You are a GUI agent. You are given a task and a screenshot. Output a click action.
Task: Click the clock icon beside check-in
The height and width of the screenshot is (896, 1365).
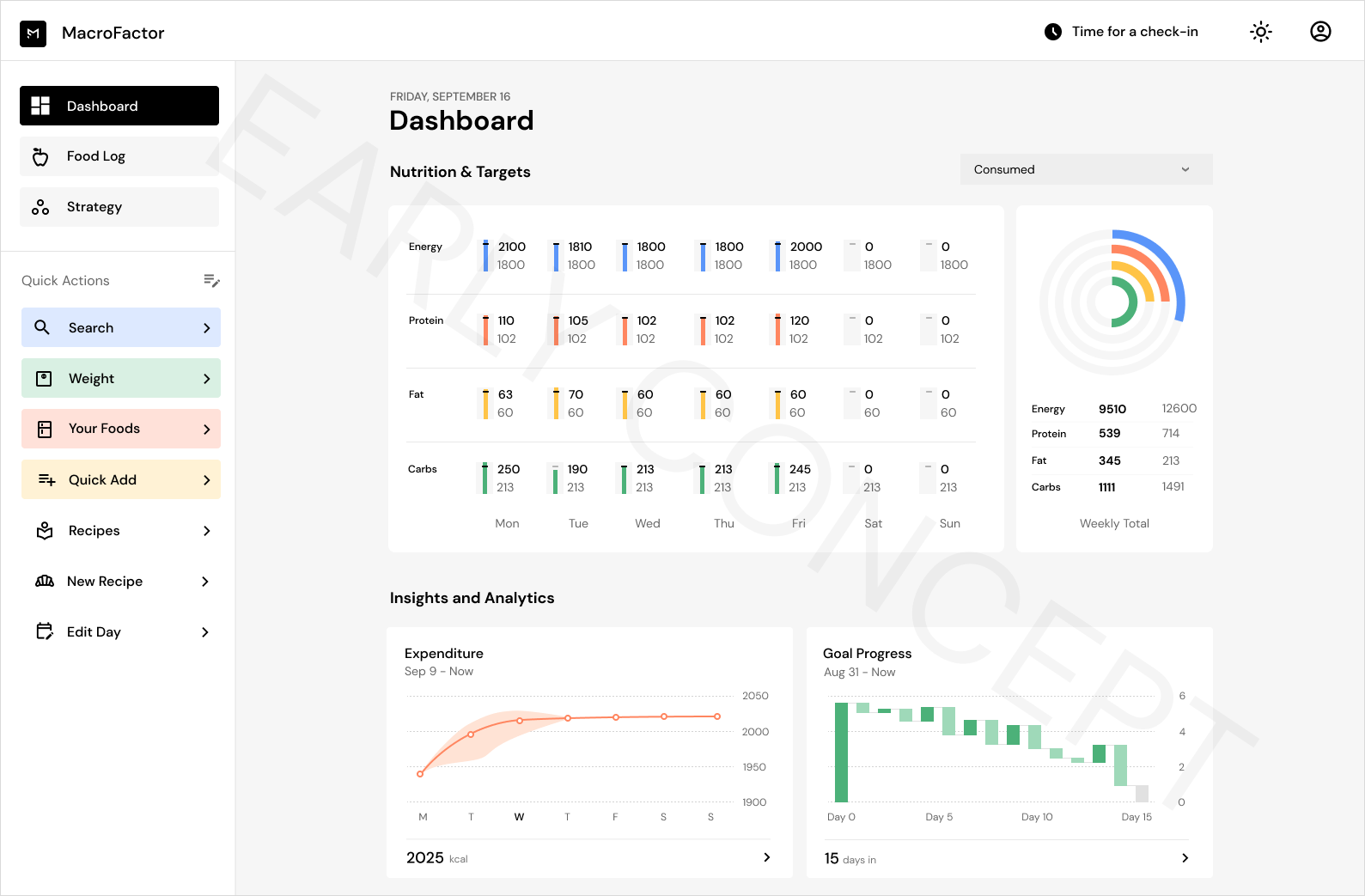point(1052,32)
